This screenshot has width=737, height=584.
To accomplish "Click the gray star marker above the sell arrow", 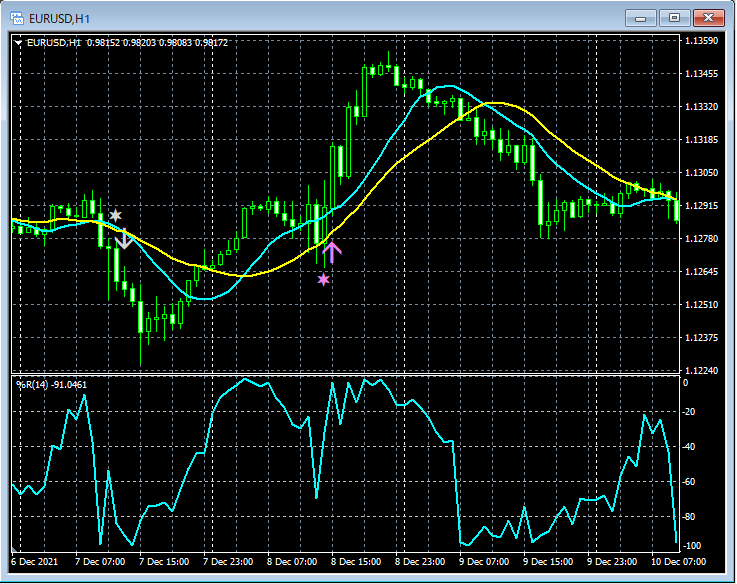I will [x=116, y=216].
